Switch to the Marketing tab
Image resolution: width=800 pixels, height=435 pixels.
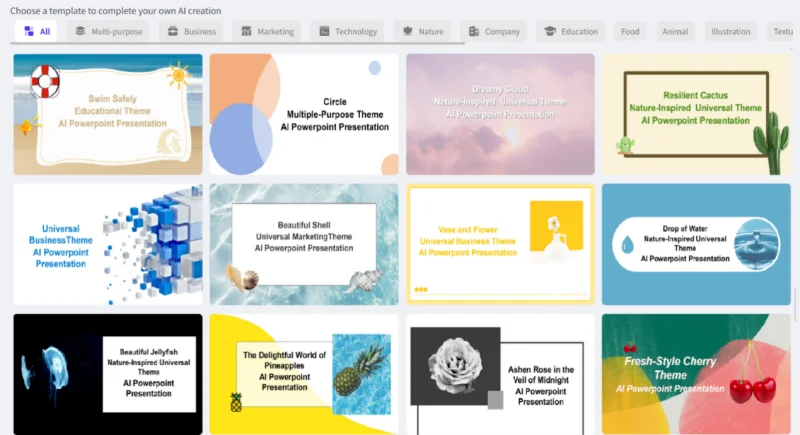[267, 31]
